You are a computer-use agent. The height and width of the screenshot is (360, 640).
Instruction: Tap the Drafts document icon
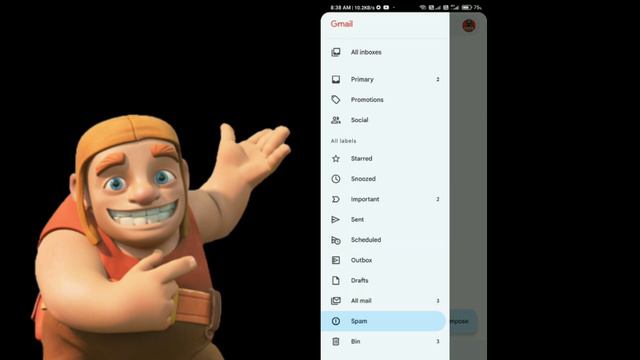336,280
